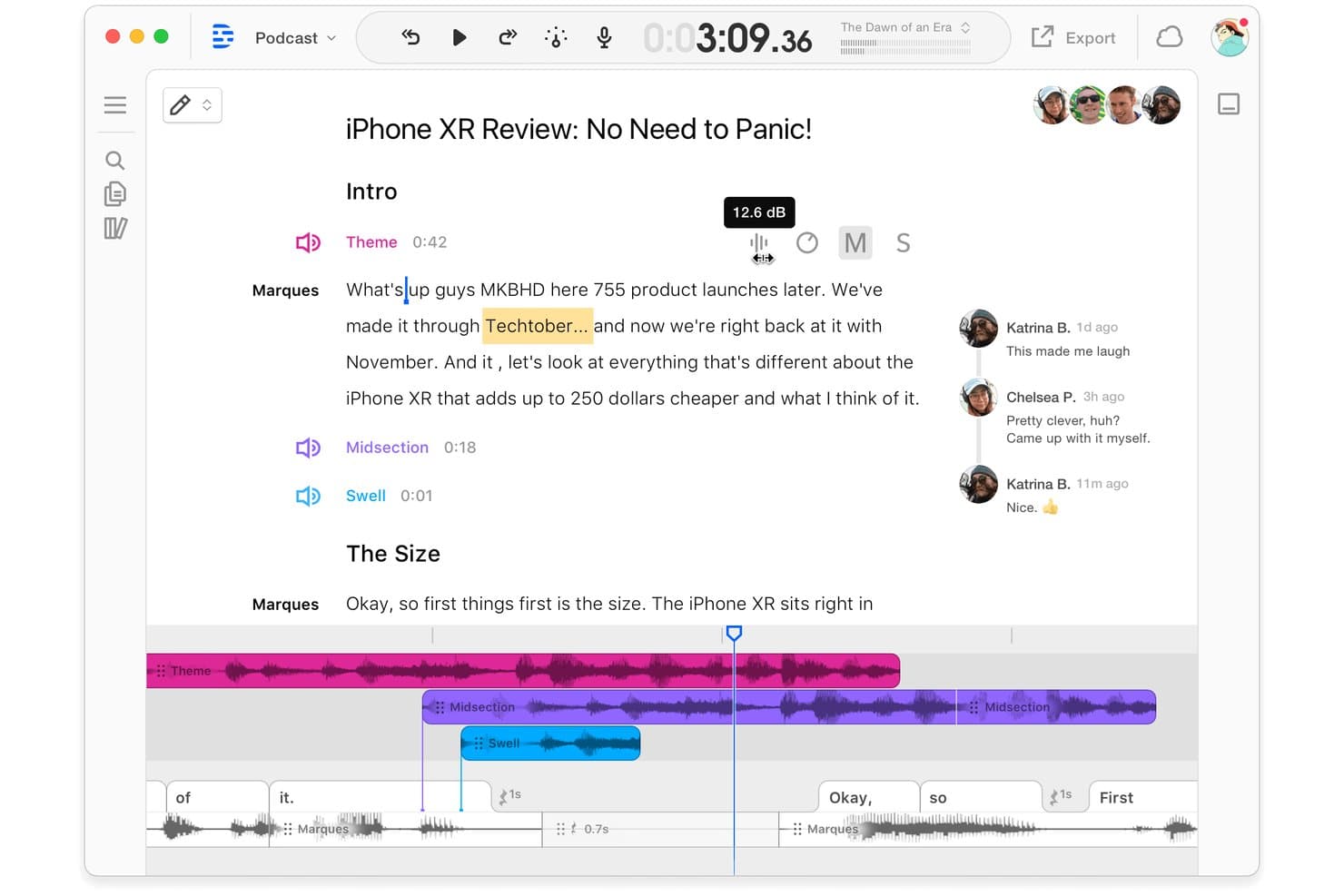Open the copy documents icon in sidebar

point(115,193)
